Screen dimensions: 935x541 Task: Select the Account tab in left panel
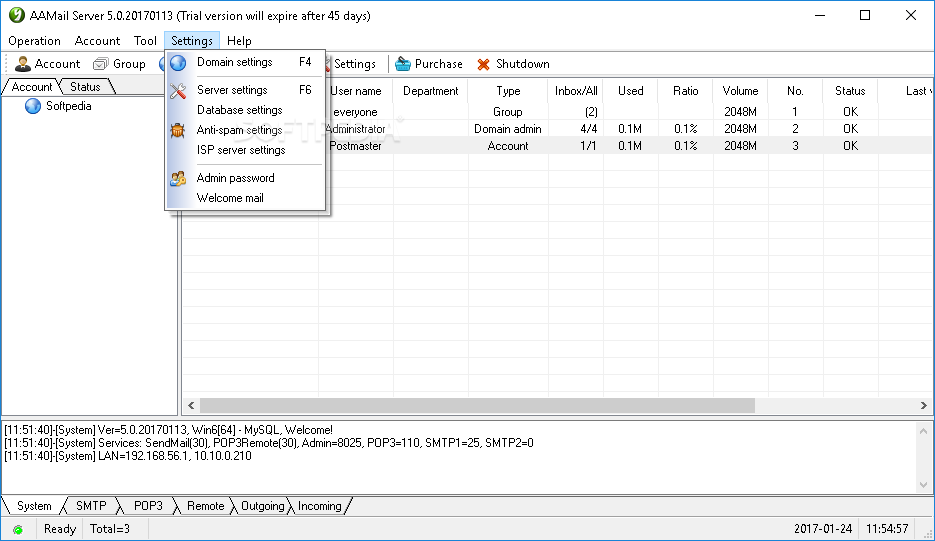(32, 87)
